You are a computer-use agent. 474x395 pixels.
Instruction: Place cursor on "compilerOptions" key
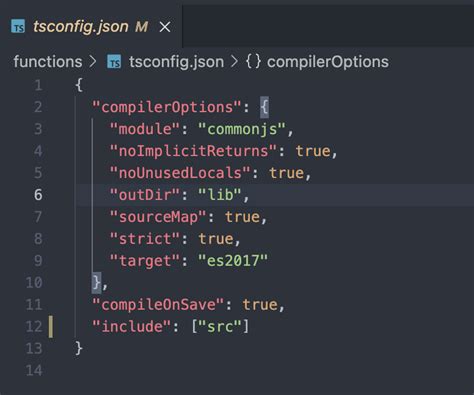(167, 107)
